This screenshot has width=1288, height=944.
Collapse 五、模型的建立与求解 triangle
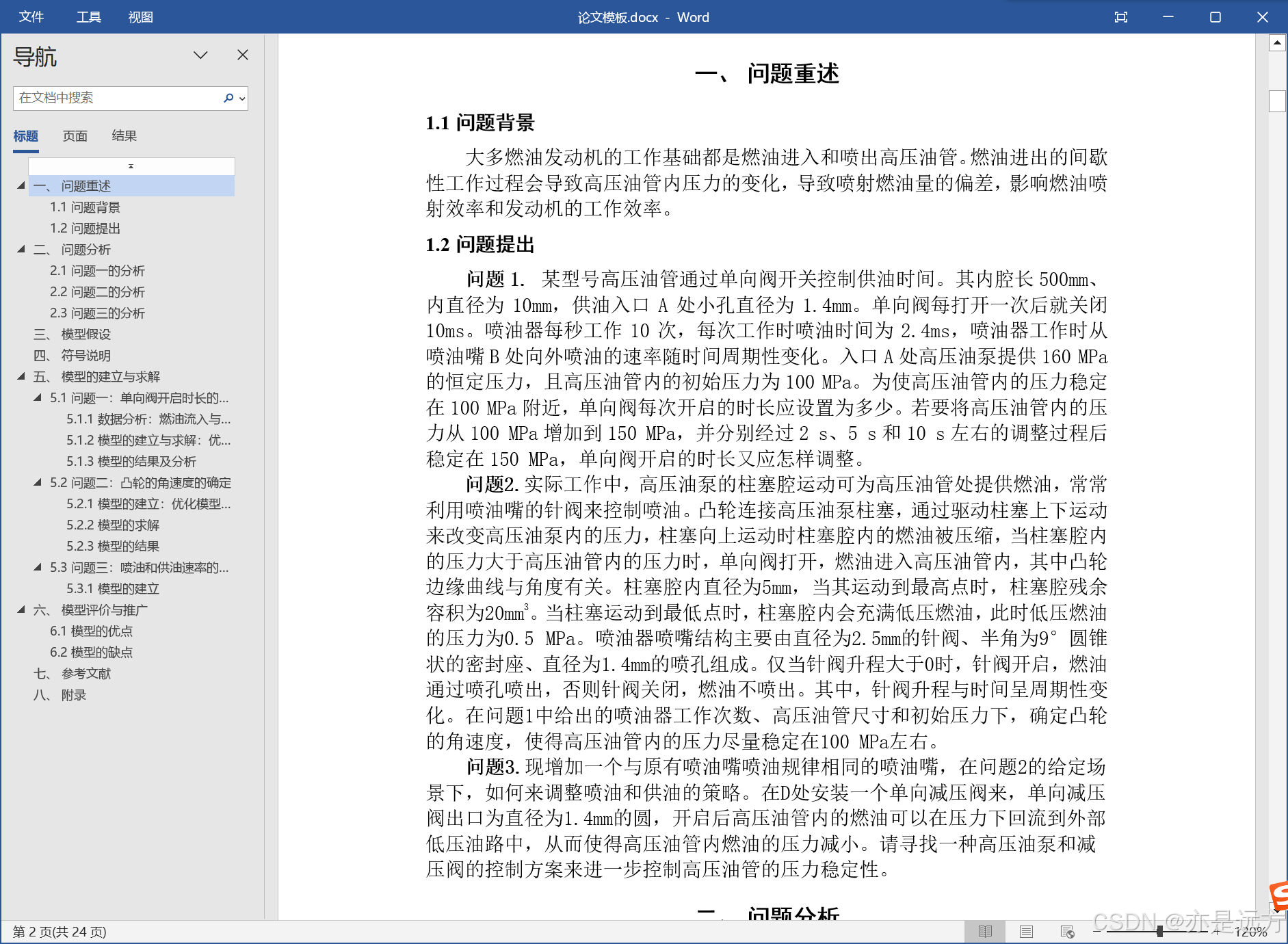[21, 376]
